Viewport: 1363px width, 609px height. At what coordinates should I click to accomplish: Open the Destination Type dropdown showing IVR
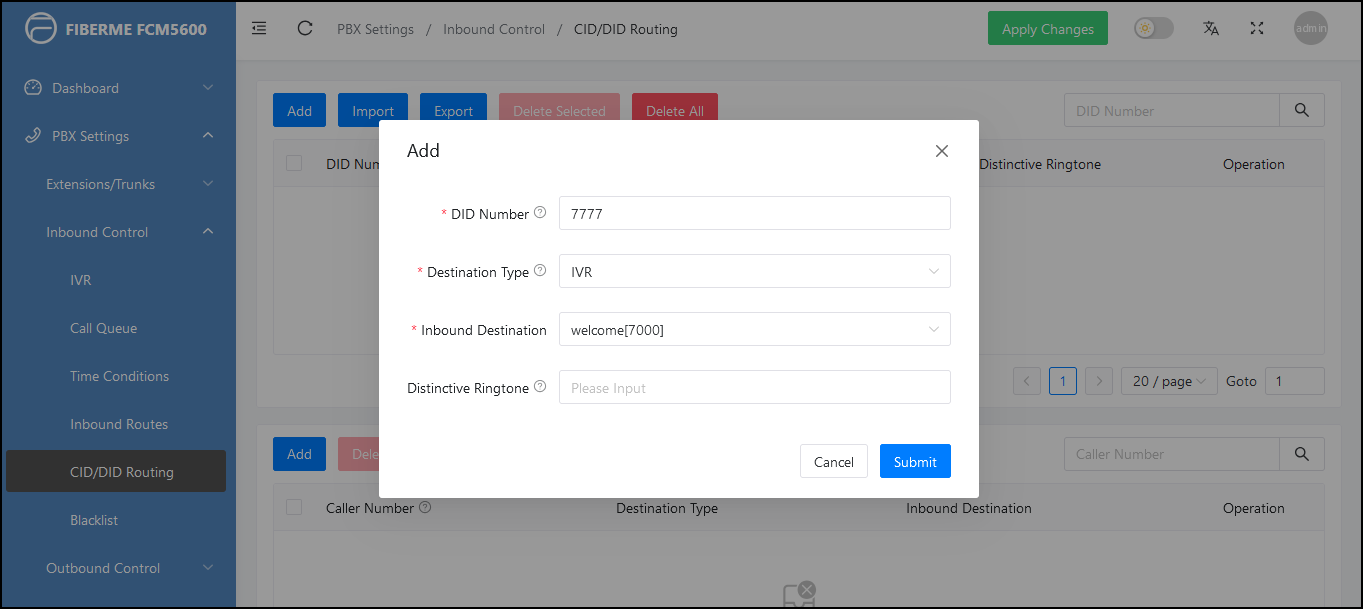point(754,271)
